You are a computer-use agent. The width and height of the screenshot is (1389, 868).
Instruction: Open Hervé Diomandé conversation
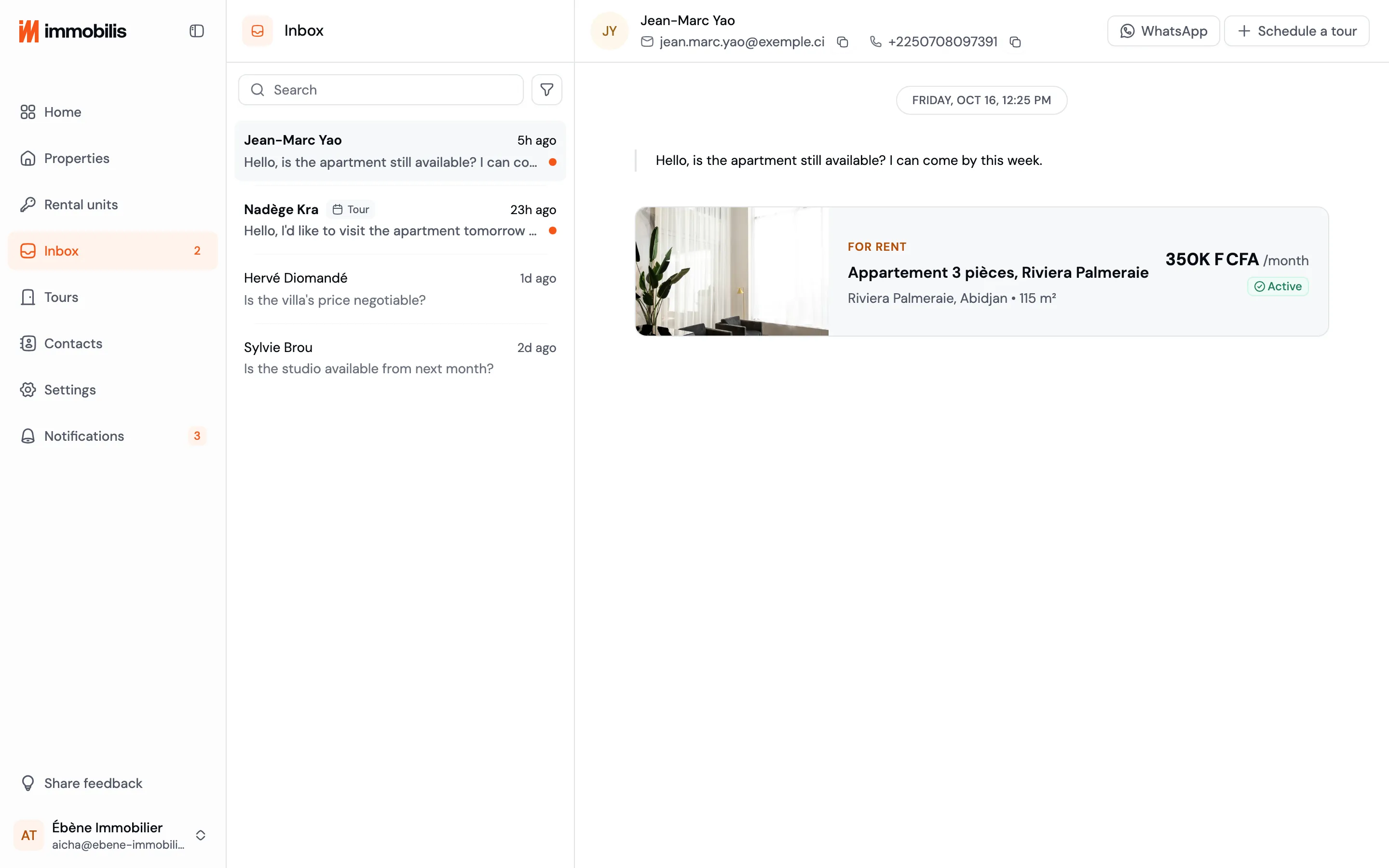[400, 289]
